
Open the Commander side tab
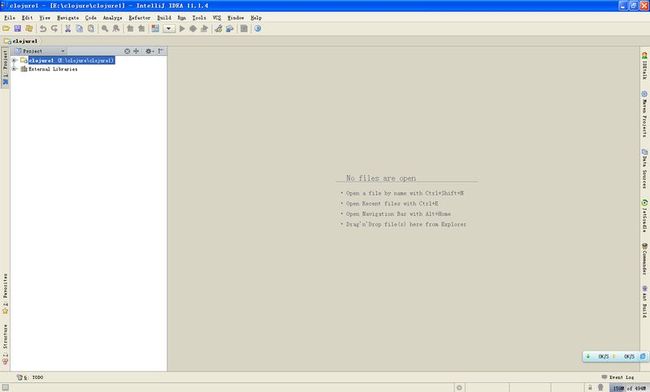[x=645, y=259]
